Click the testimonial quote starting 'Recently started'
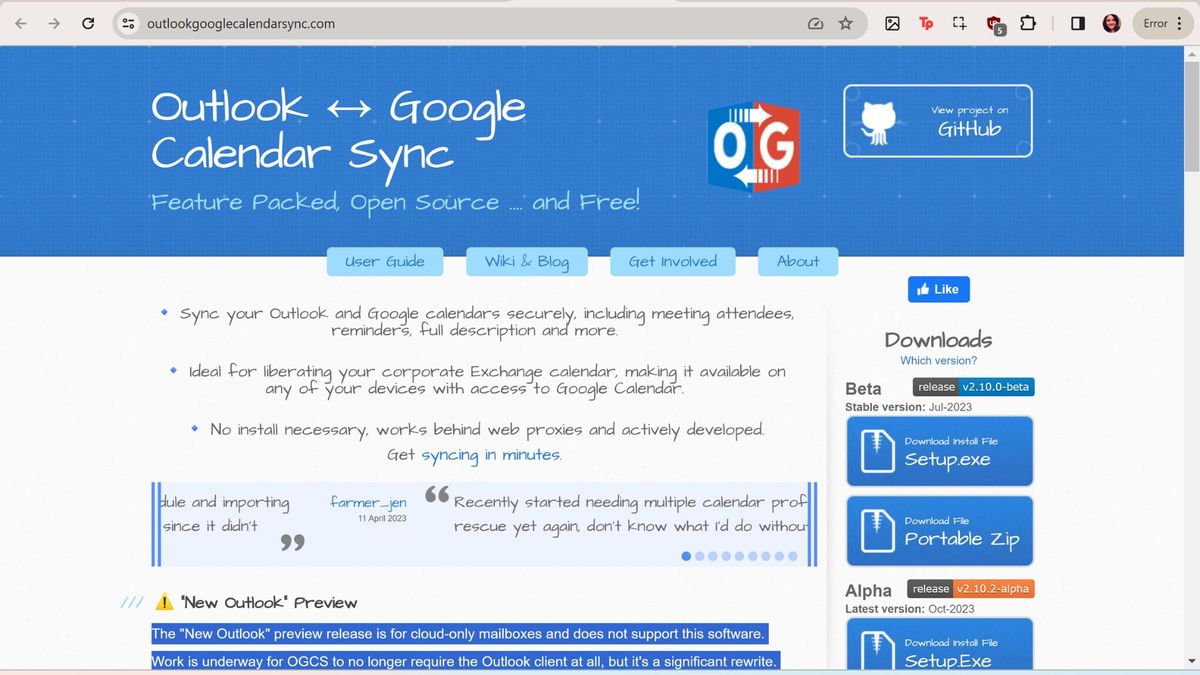 (630, 514)
